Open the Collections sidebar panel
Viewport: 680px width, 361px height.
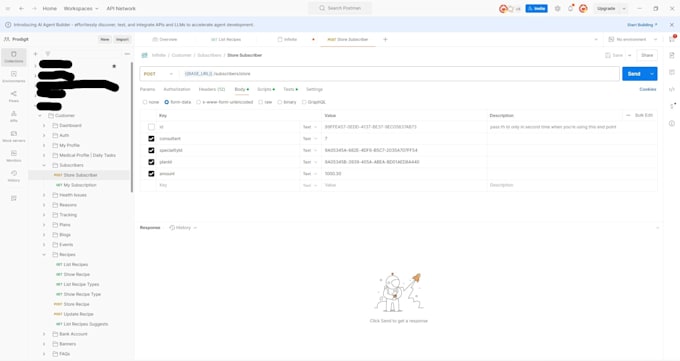pyautogui.click(x=14, y=57)
